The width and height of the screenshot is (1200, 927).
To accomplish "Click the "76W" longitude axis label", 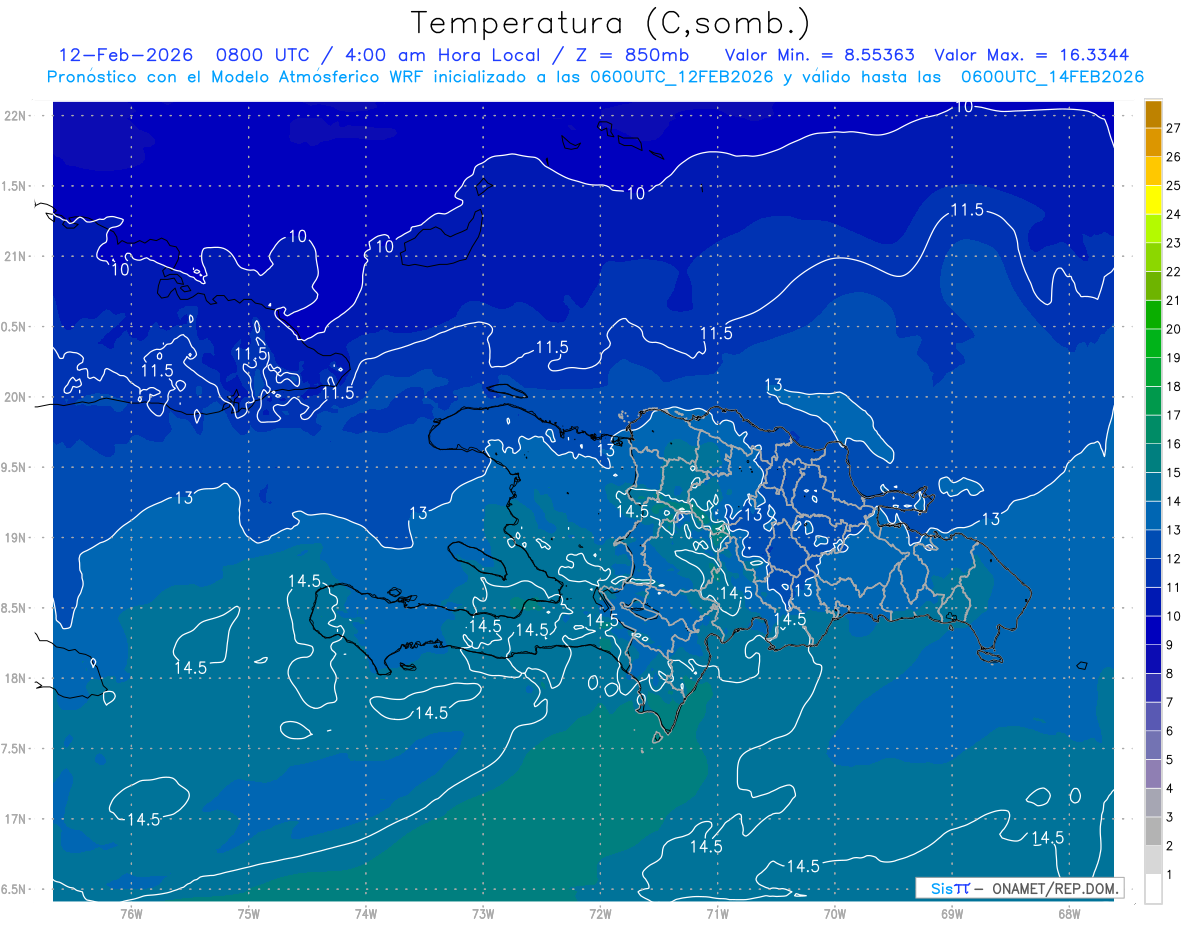I will (131, 914).
